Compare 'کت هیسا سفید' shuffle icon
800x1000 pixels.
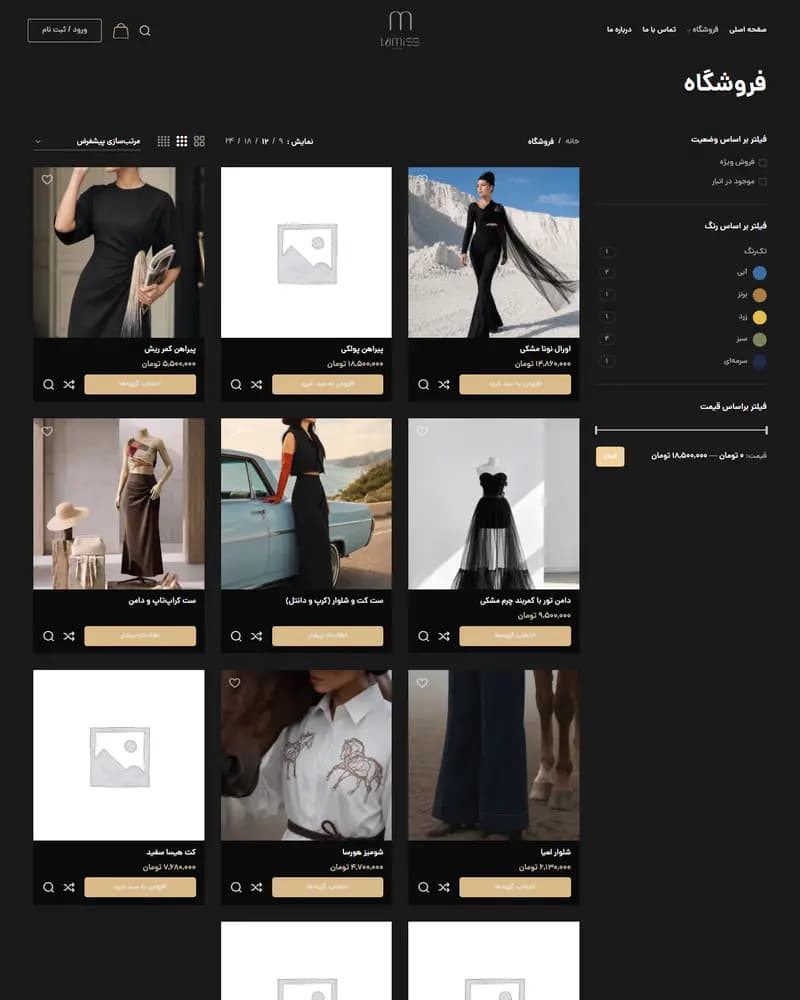(x=69, y=887)
